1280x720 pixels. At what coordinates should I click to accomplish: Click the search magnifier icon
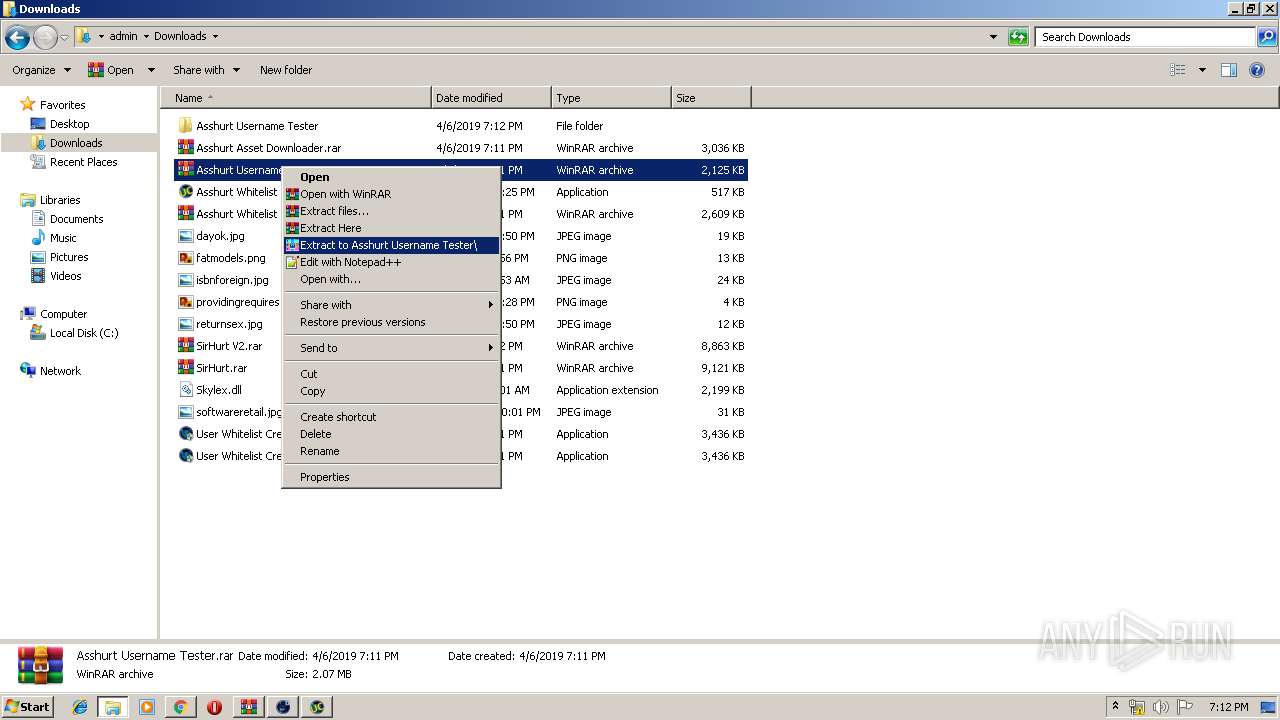(x=1267, y=37)
